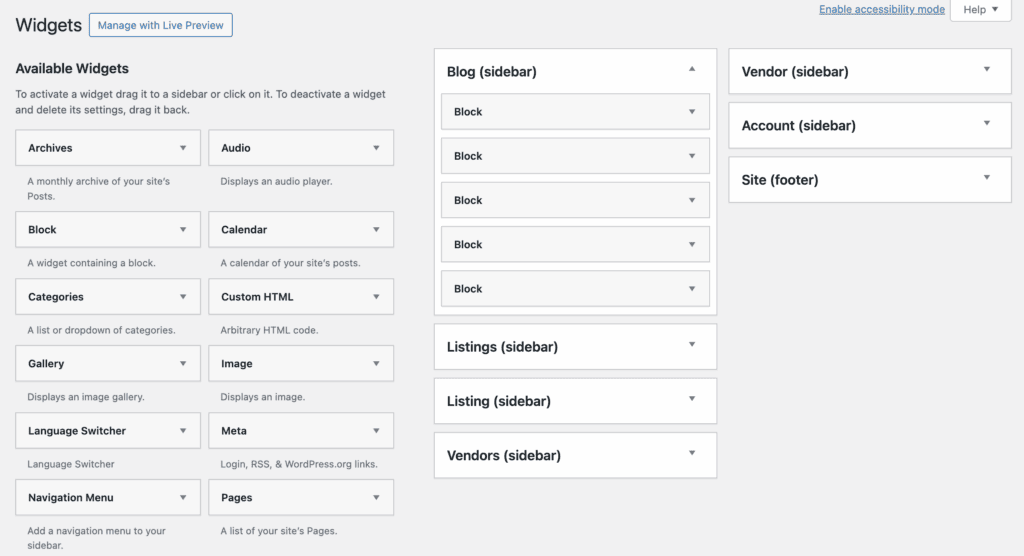This screenshot has width=1024, height=556.
Task: Click 'A calendar of your site's posts.' description
Action: tap(290, 263)
